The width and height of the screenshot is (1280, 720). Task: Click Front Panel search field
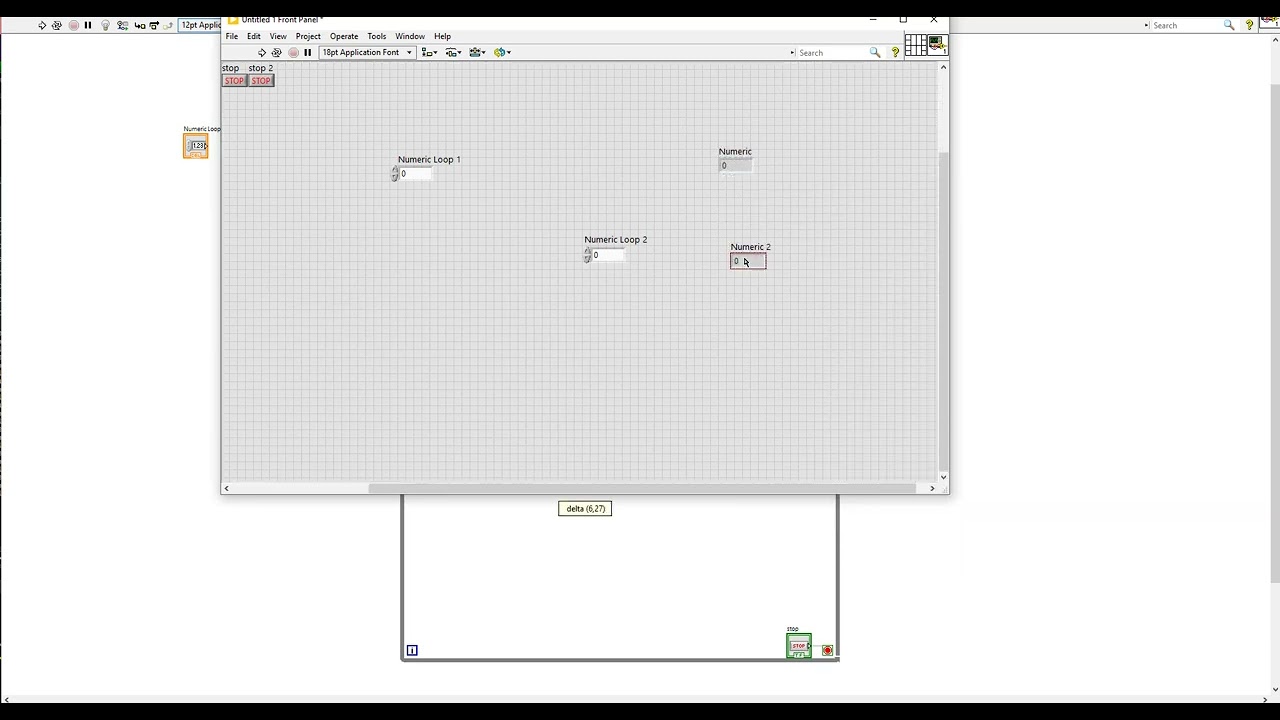coord(831,52)
